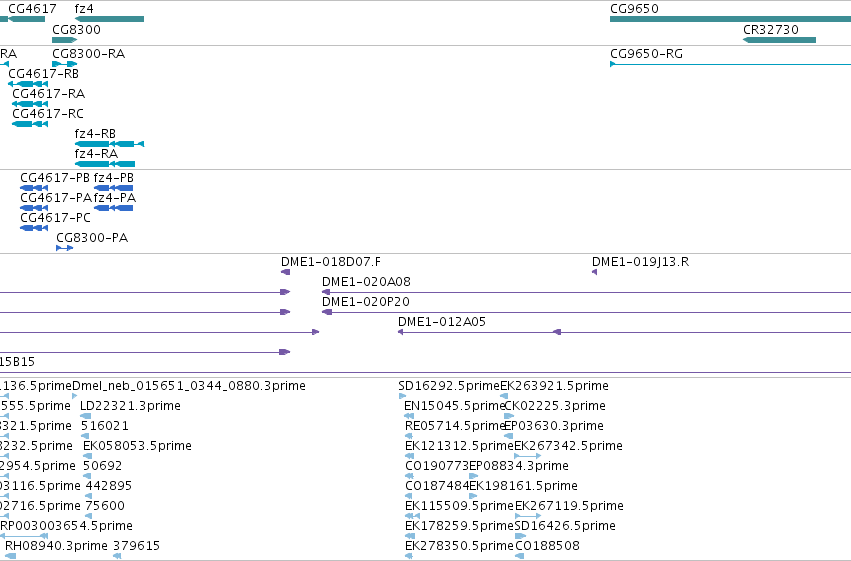Select the EK121312.5prime EST
The width and height of the screenshot is (851, 561).
409,456
